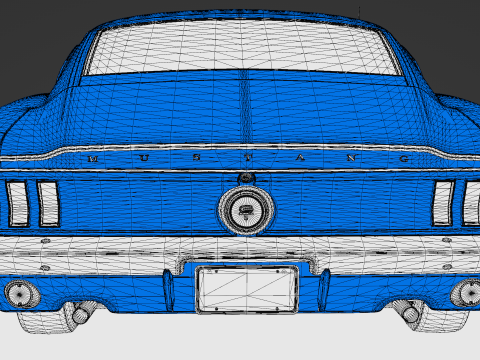The image size is (480, 360).
Task: Select the inner left tail light lens
Action: (x=48, y=204)
